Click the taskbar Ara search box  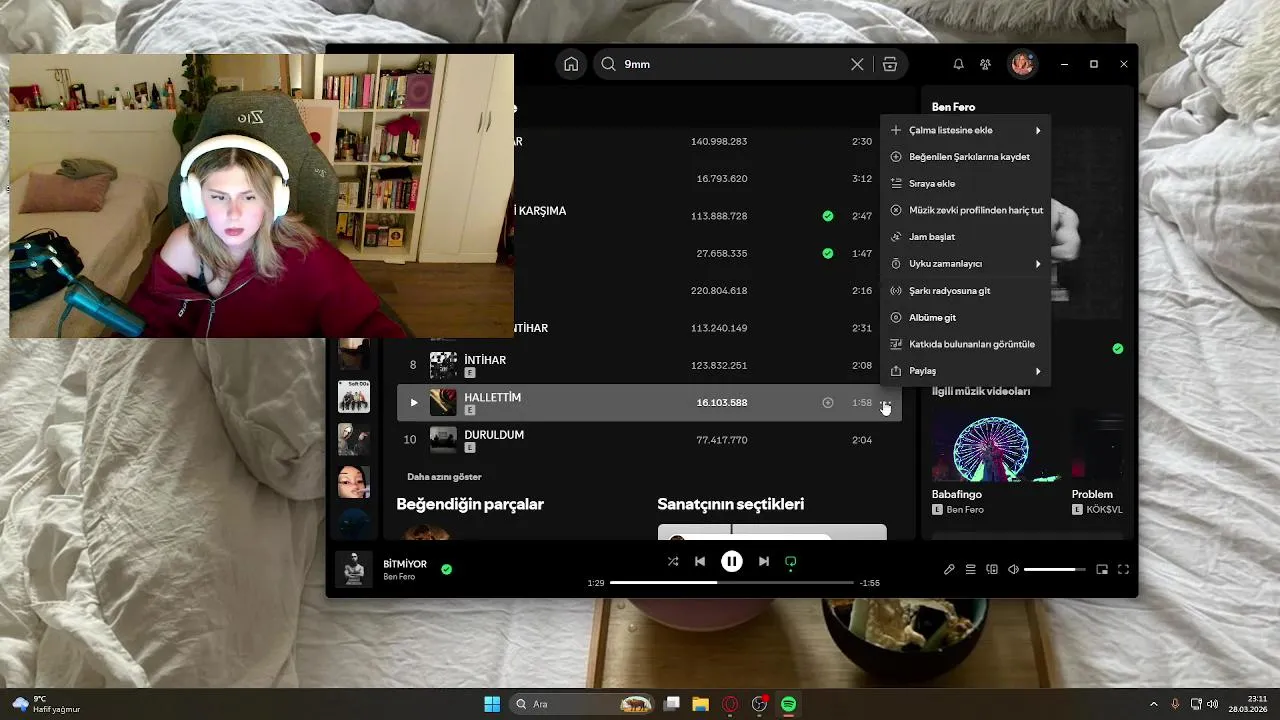tap(580, 704)
